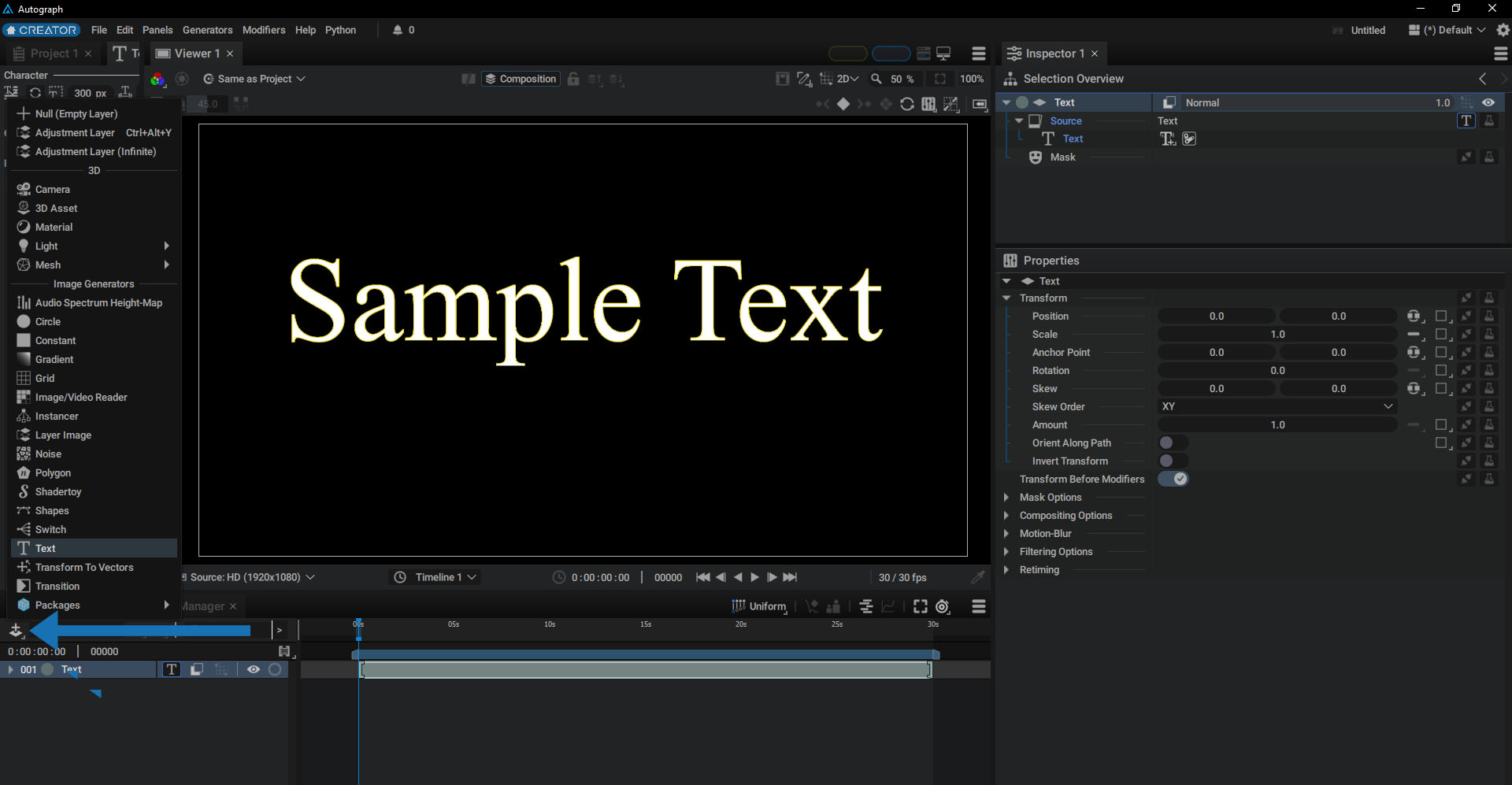Play the timeline in reverse

[x=737, y=577]
